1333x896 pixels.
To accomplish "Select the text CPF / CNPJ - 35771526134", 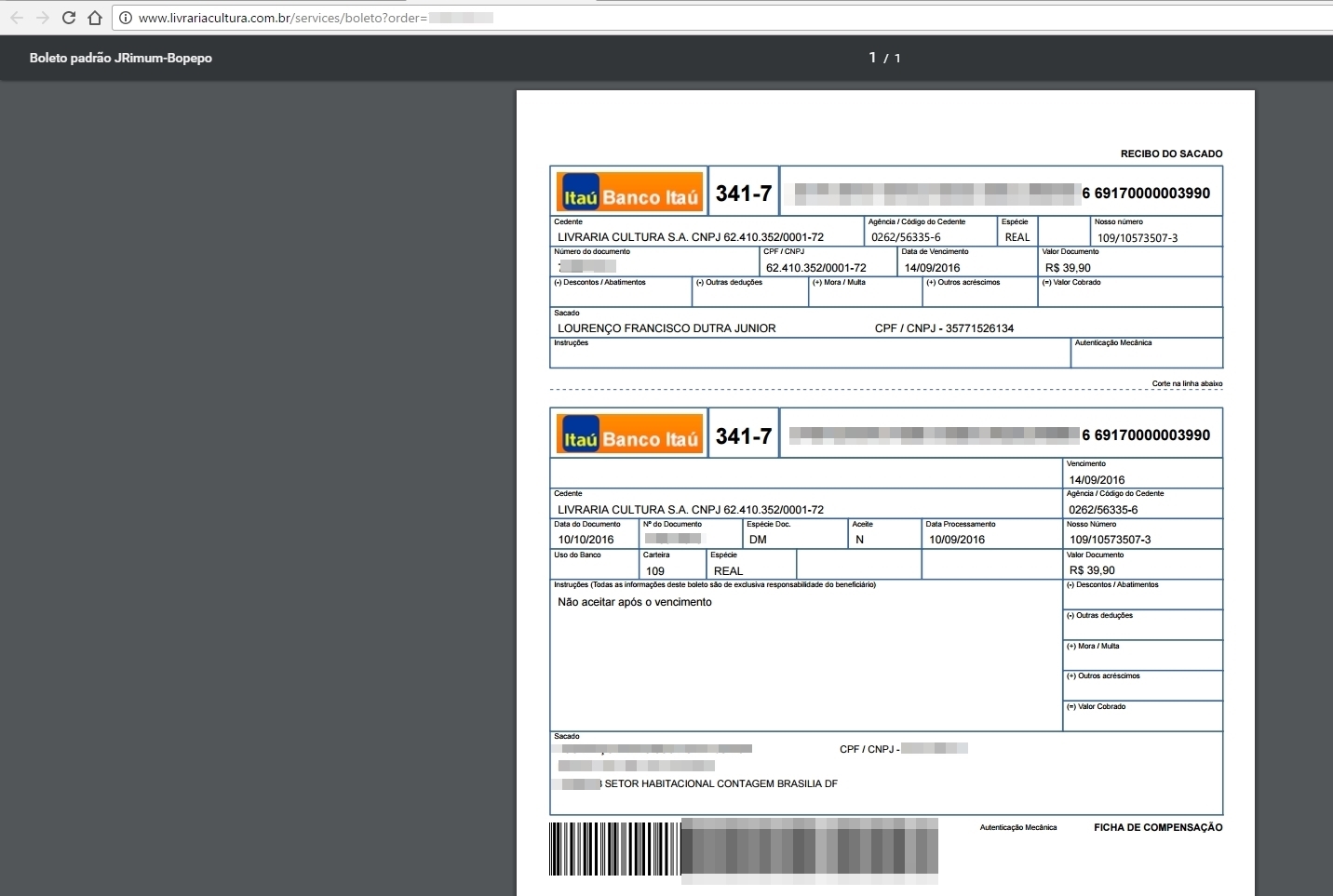I will pyautogui.click(x=944, y=328).
